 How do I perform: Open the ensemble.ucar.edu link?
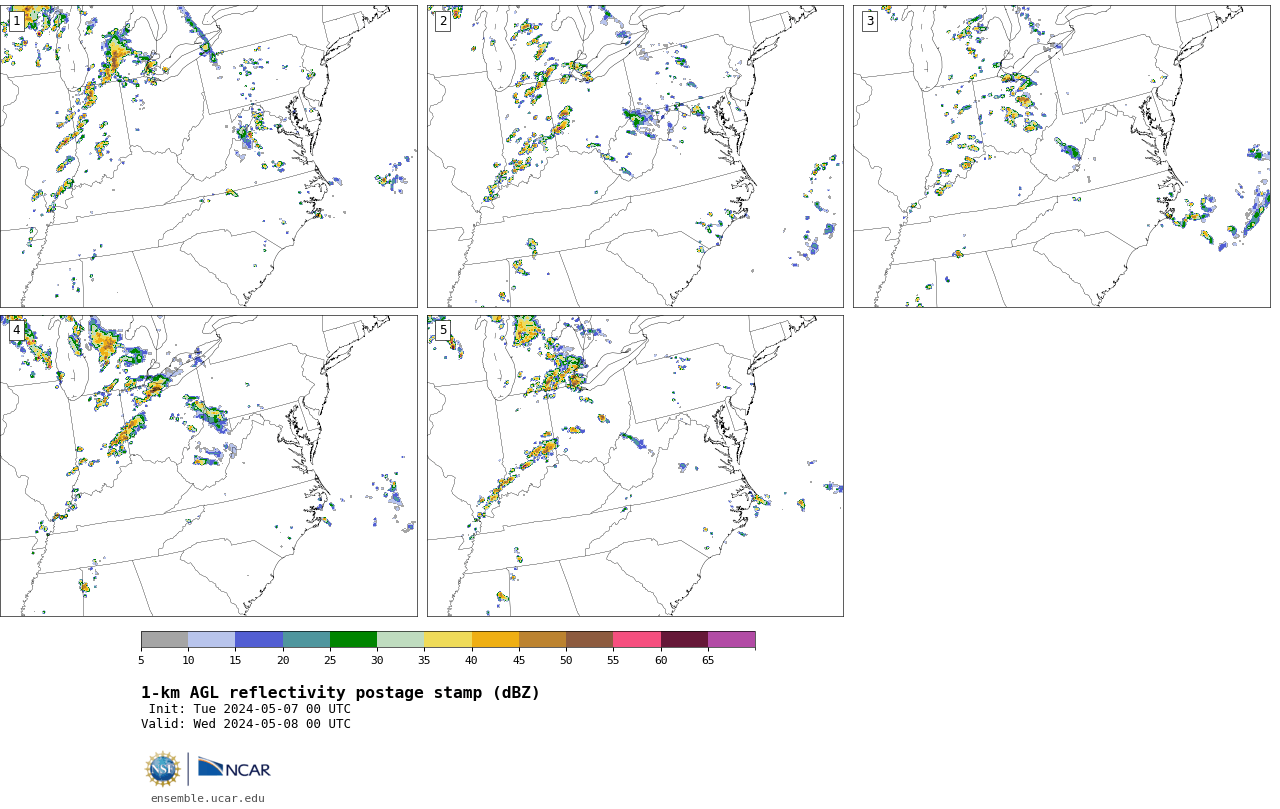[x=208, y=798]
